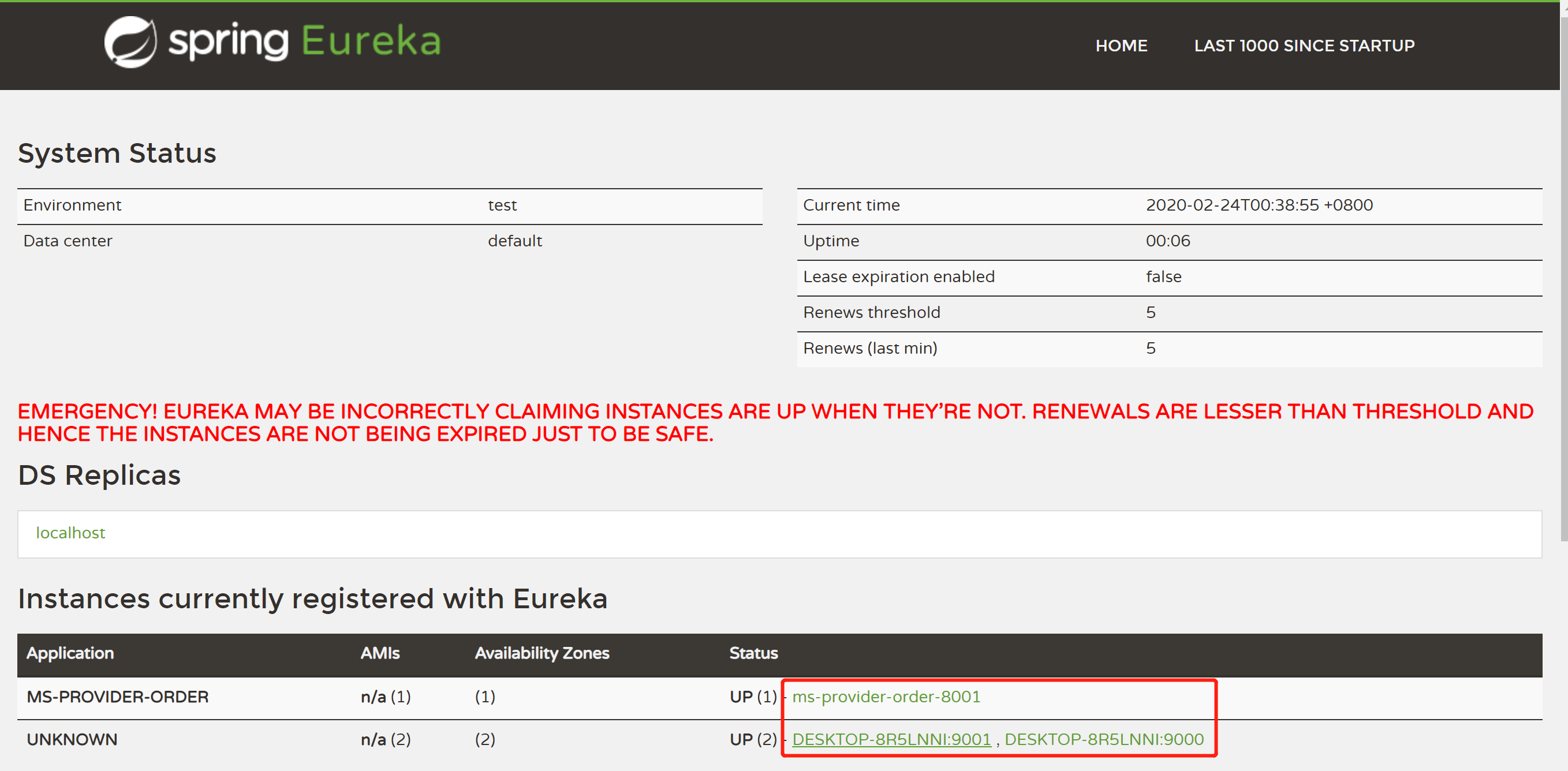Click the AMIs column header
The height and width of the screenshot is (771, 1568).
[x=380, y=653]
